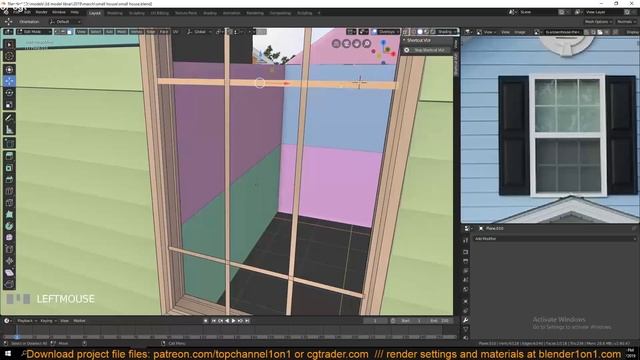Choose the Spin tool

point(9,226)
